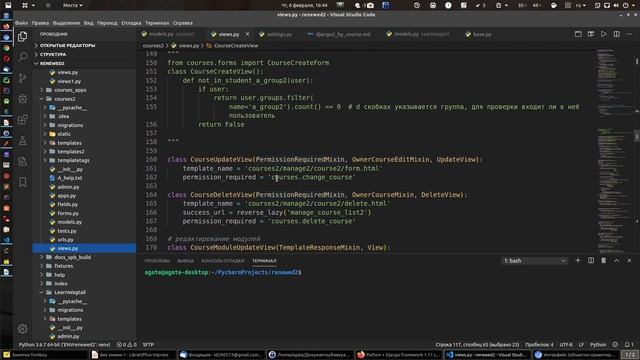
Task: Switch to the Debug Console panel tab
Action: [222, 260]
